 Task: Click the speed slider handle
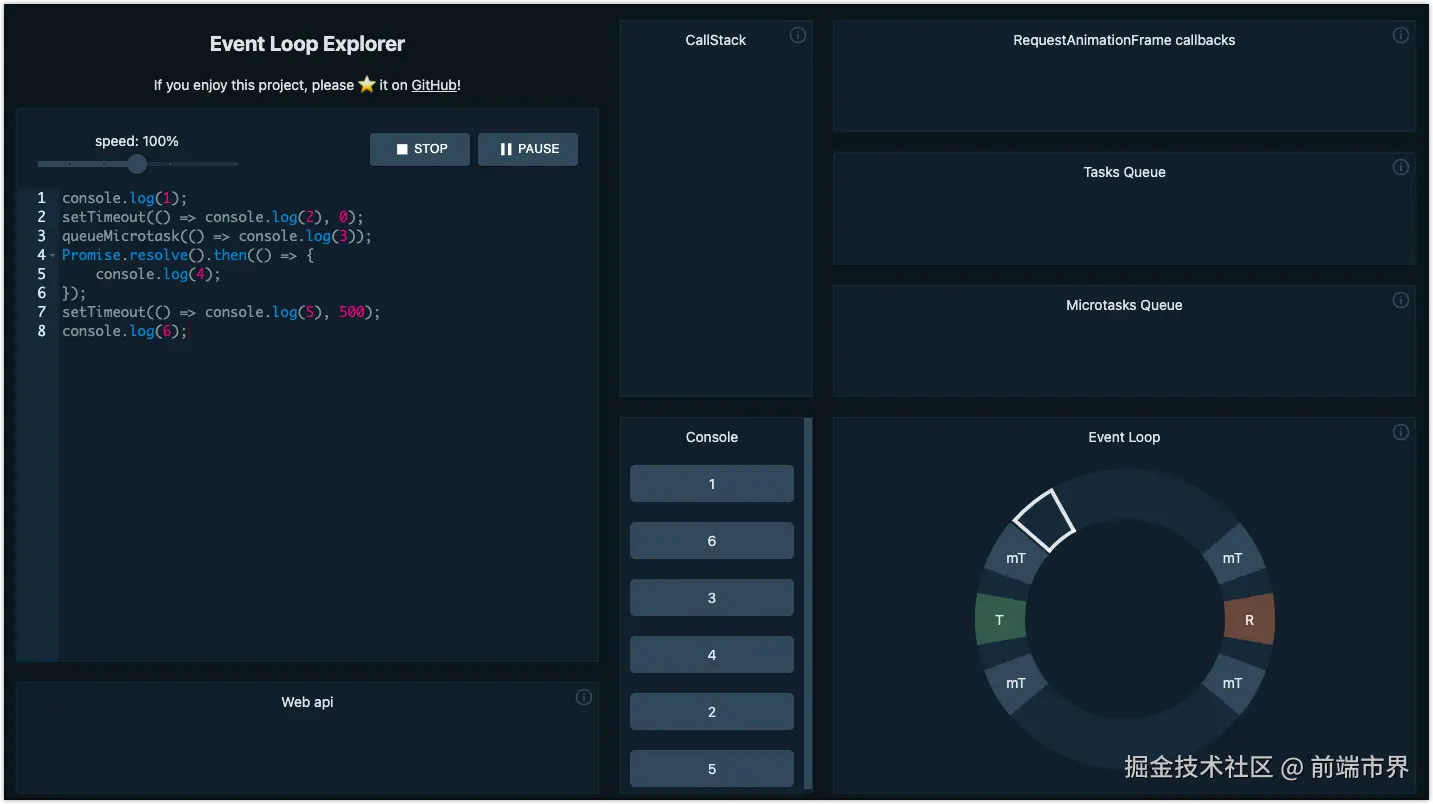click(137, 164)
